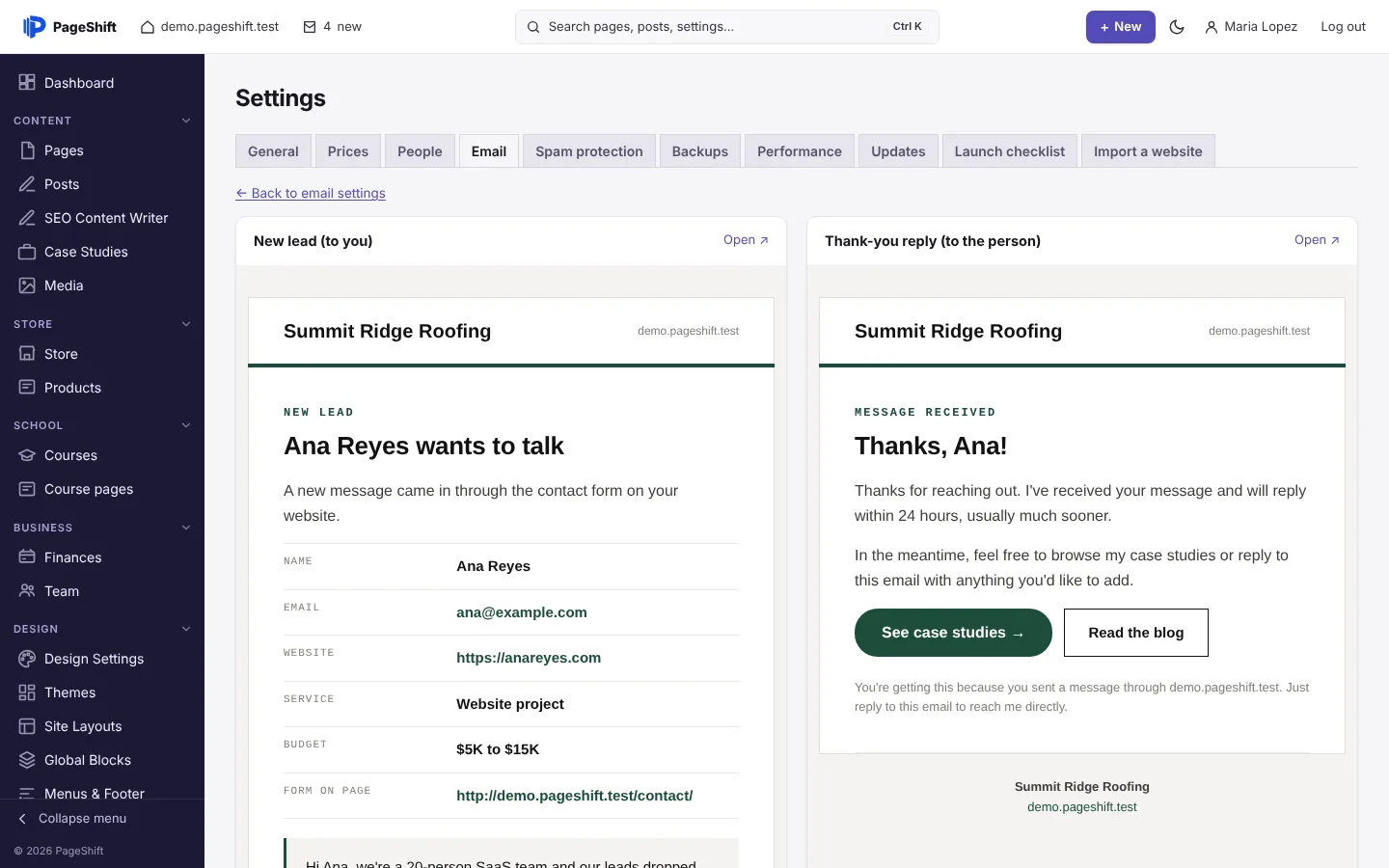Collapse the BUSINESS sidebar section
Viewport: 1389px width, 868px height.
pyautogui.click(x=186, y=528)
